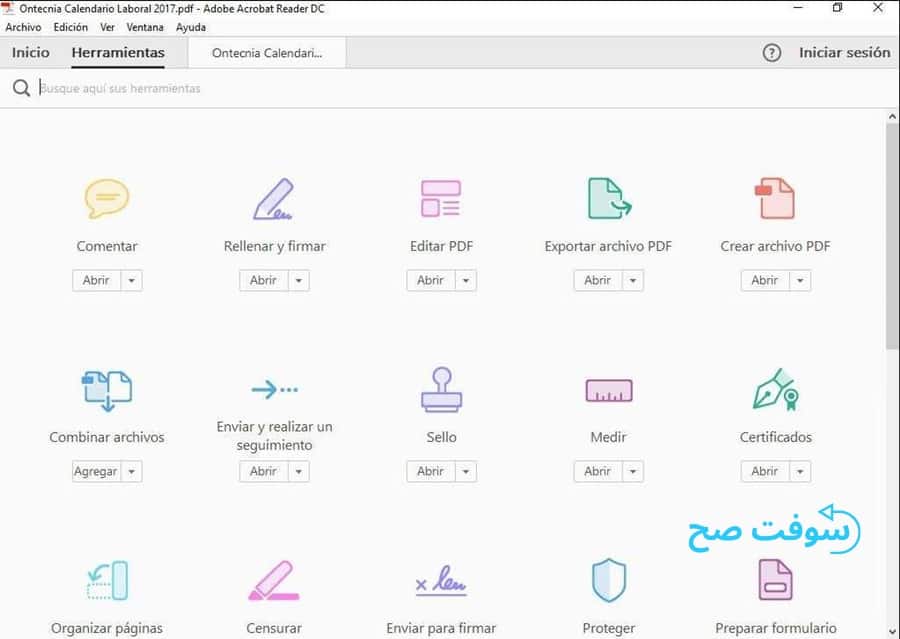Switch to the Inicio tab
900x639 pixels.
tap(30, 52)
